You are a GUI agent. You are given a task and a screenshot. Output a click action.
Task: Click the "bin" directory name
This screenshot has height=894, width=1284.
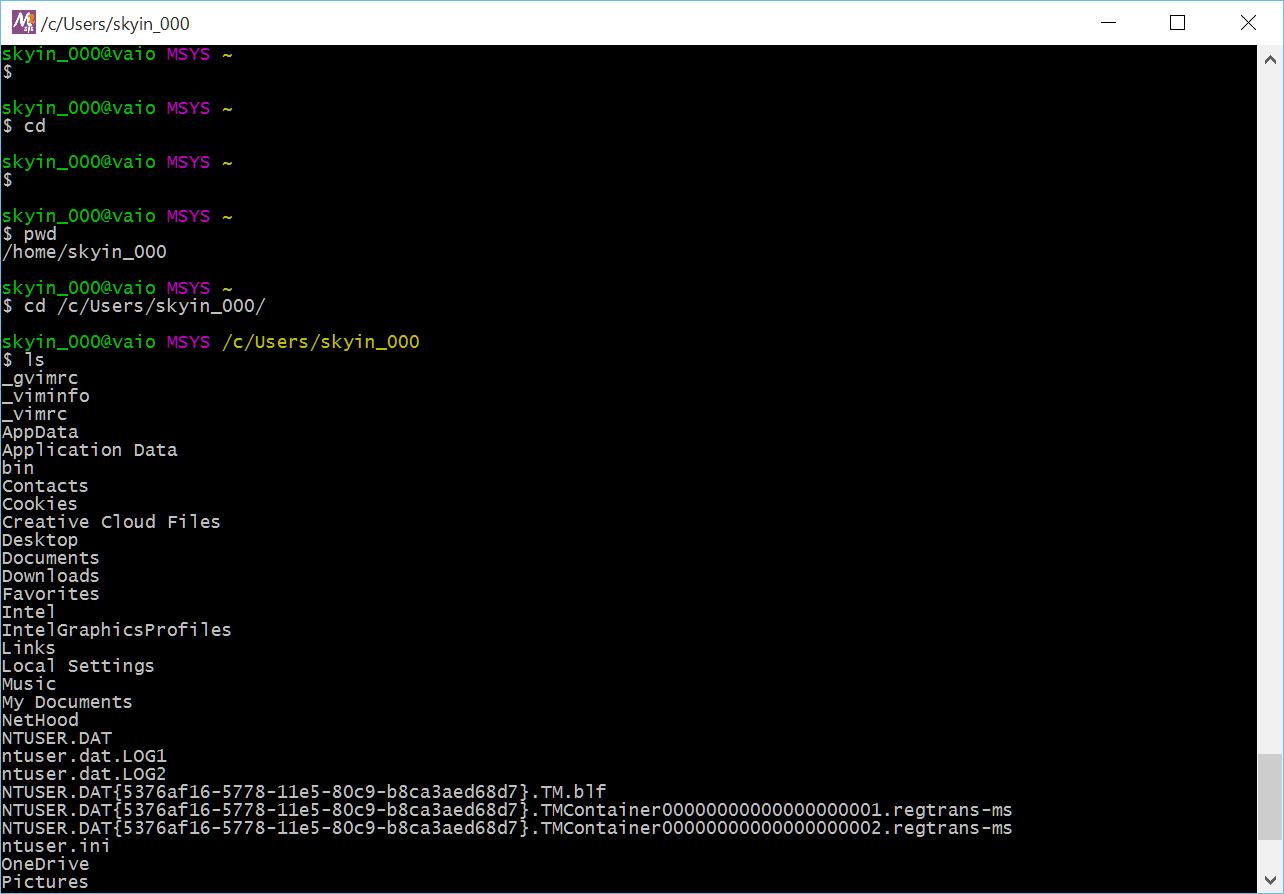pyautogui.click(x=17, y=467)
